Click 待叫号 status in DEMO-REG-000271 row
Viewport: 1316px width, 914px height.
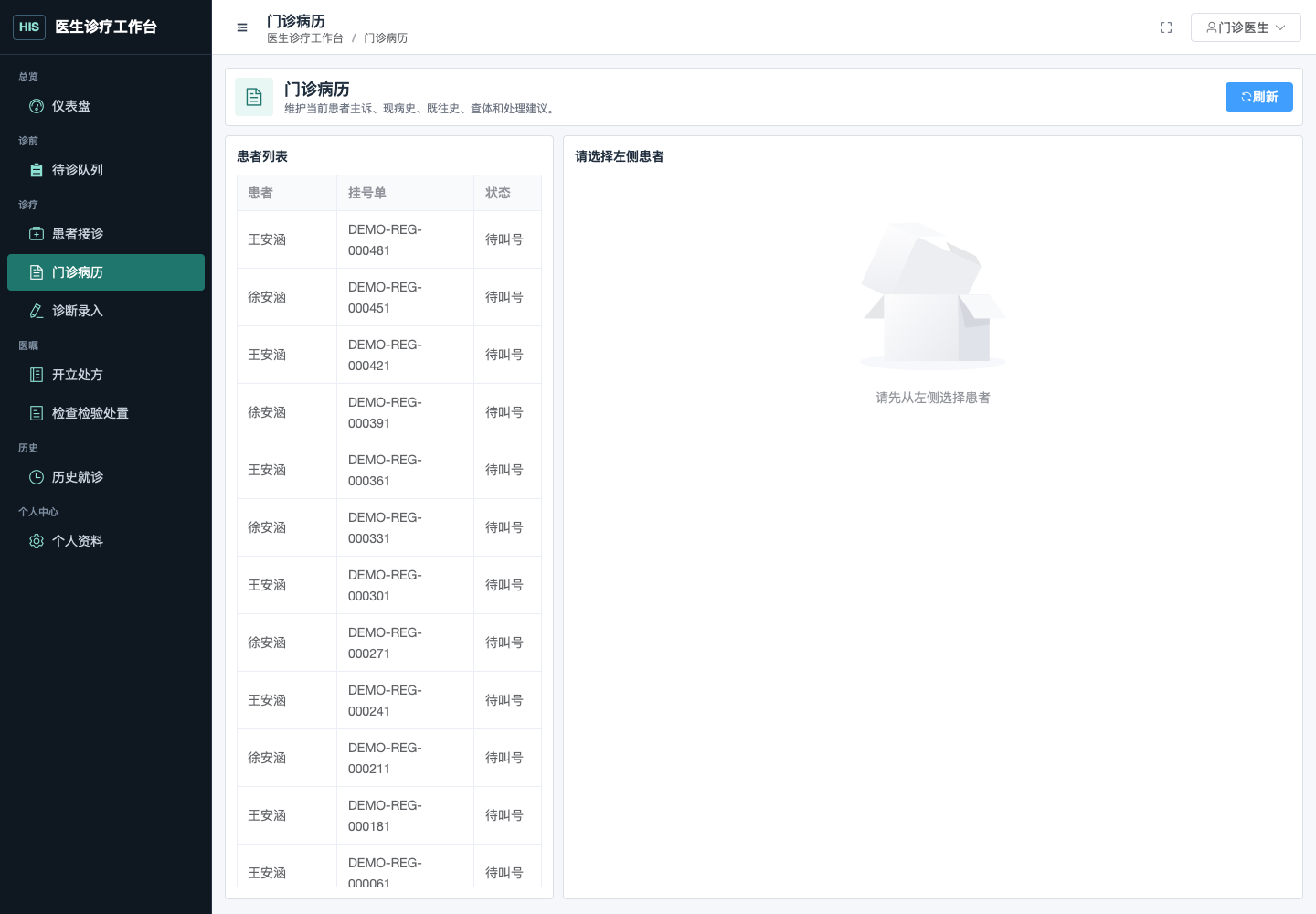coord(504,643)
